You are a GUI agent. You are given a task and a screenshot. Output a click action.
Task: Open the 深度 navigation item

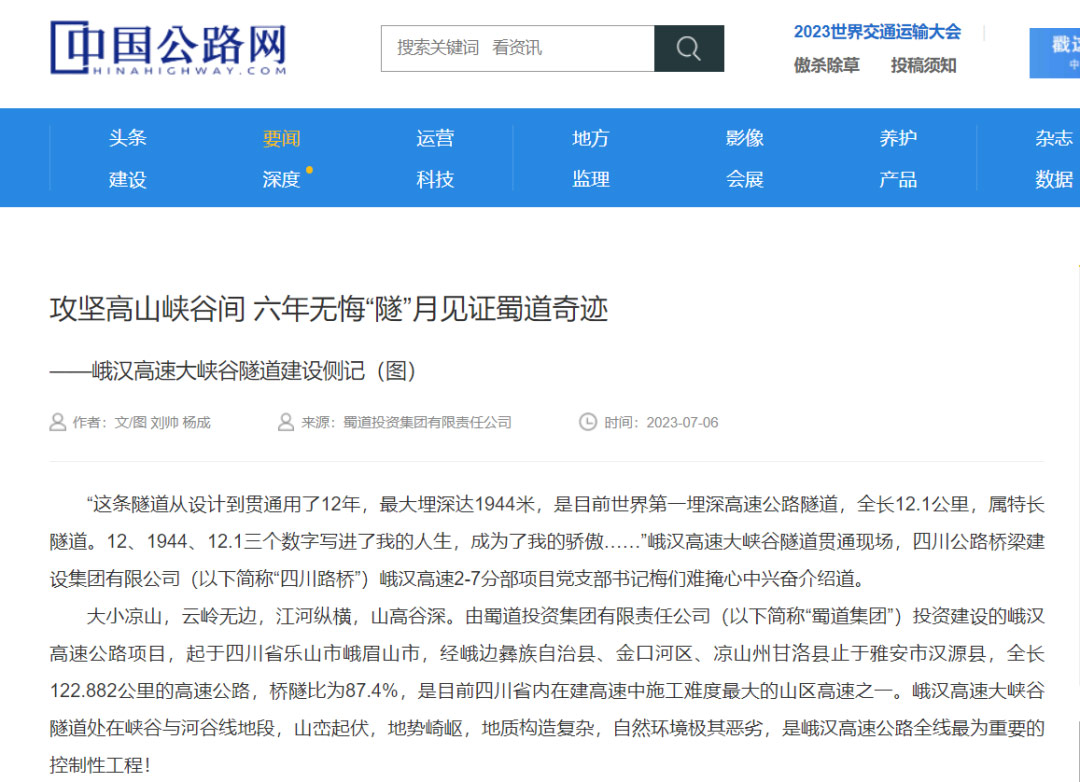[282, 179]
